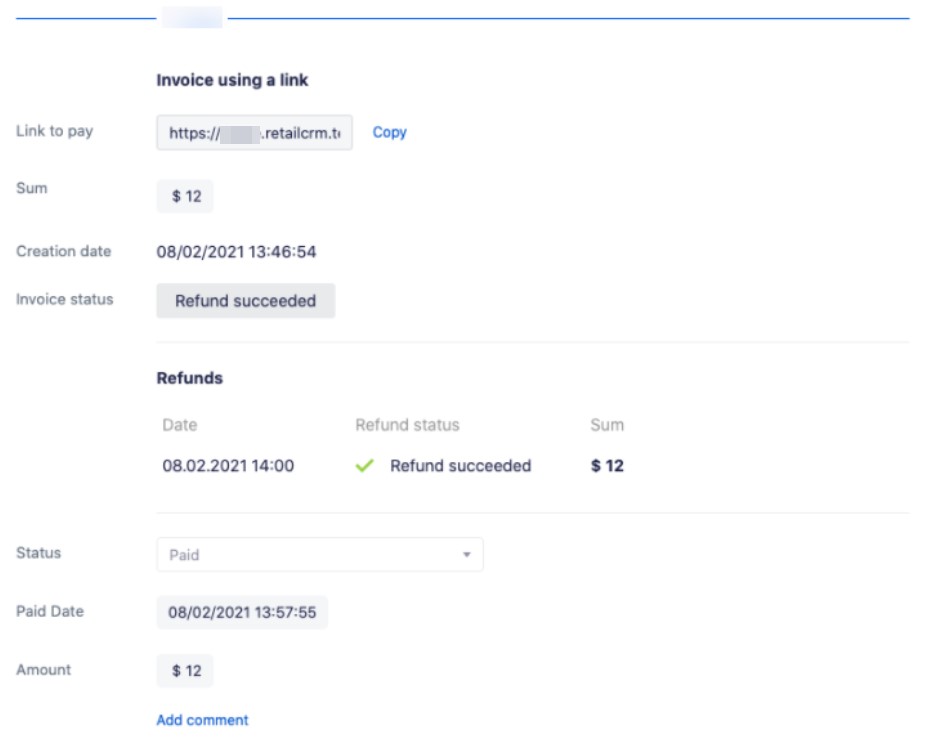
Task: Focus the Link to pay URL field
Action: point(254,133)
